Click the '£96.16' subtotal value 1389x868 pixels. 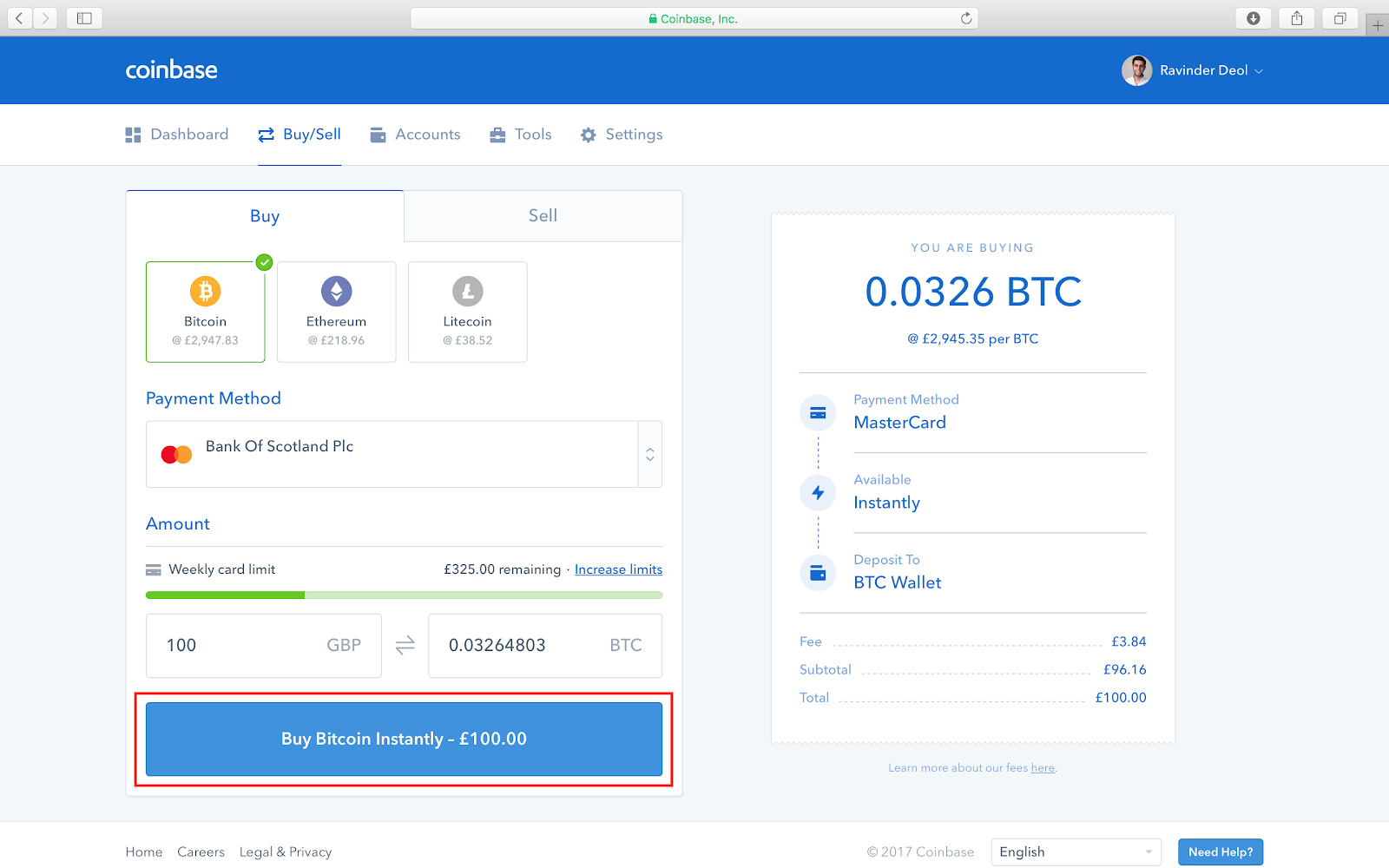click(x=1125, y=670)
